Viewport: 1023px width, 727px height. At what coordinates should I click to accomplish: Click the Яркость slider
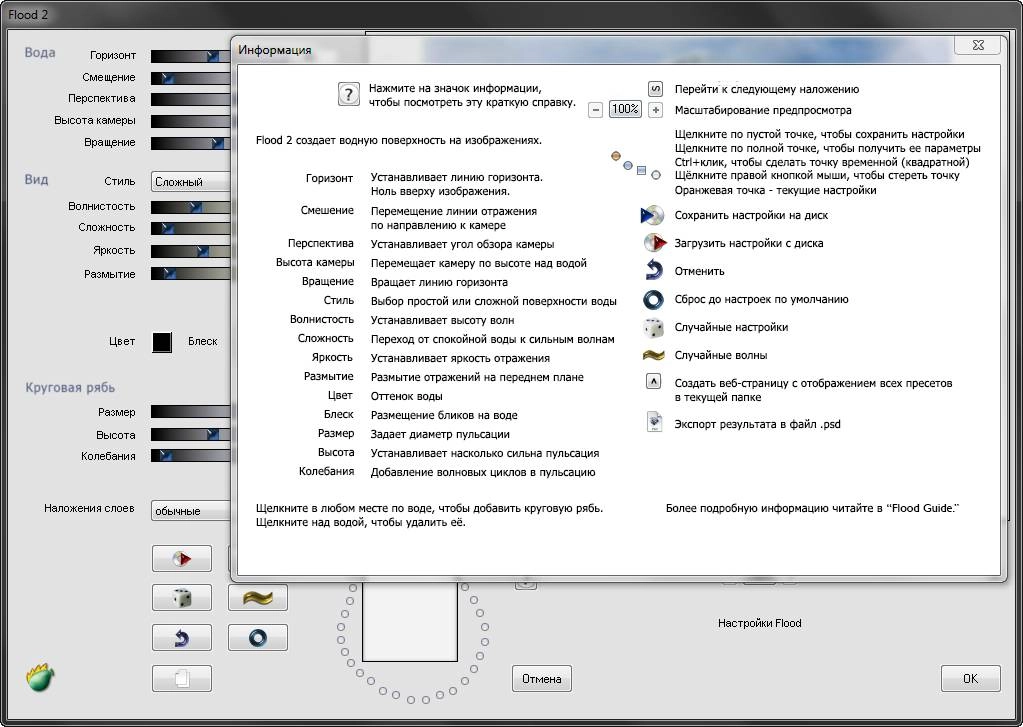pos(191,251)
